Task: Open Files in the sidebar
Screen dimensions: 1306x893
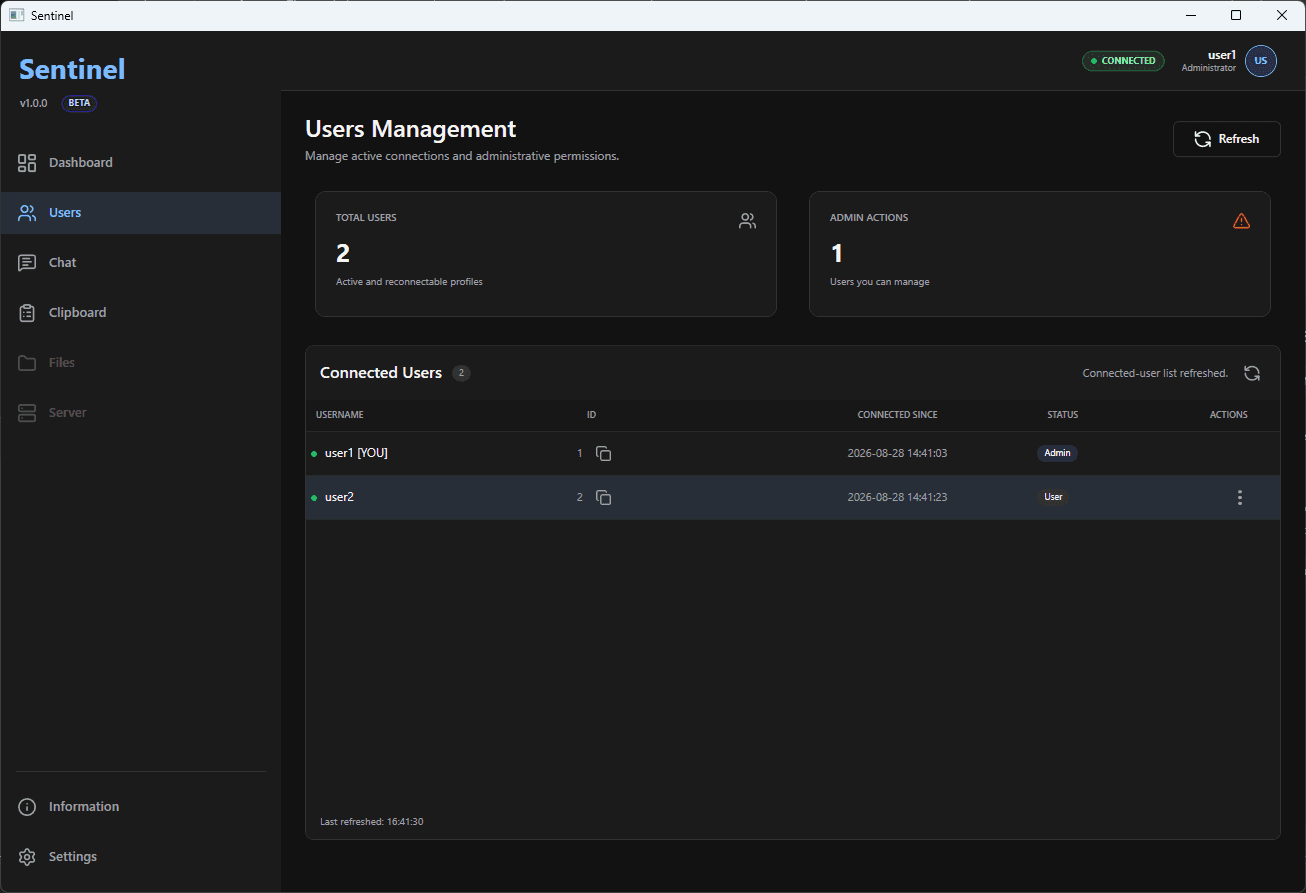Action: point(140,362)
